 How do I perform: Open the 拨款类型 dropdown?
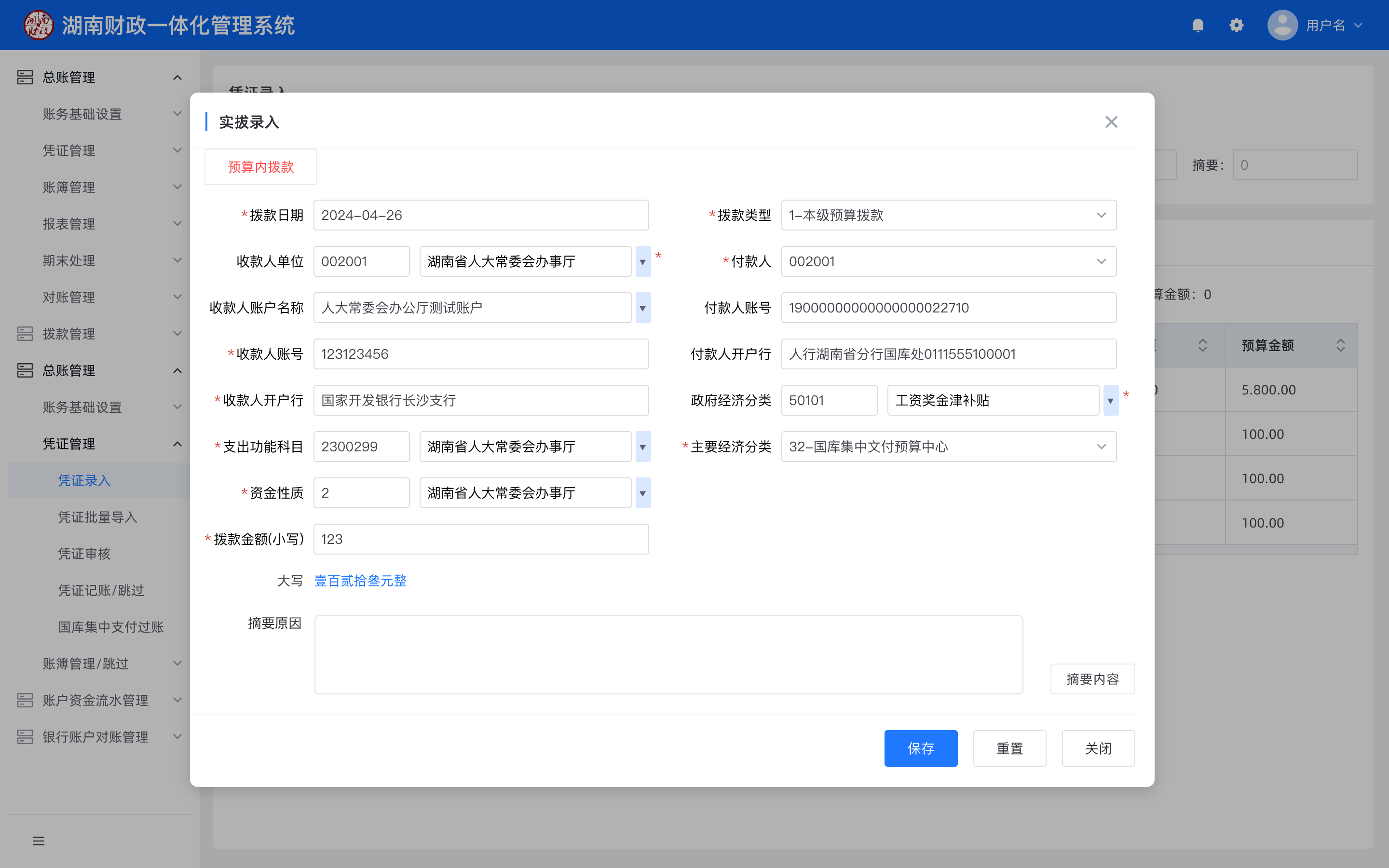pos(1101,215)
